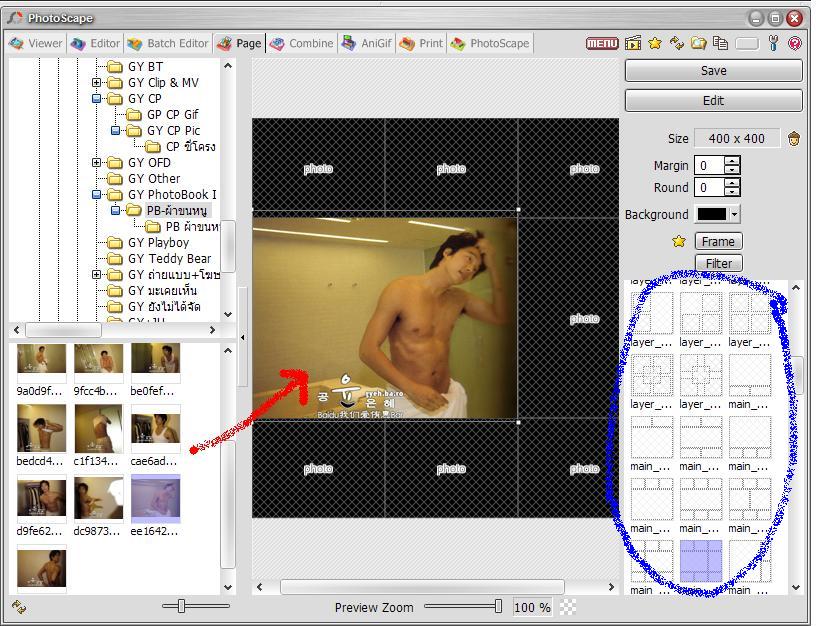Viewport: 838px width, 626px height.
Task: Click the folder icon of GY Playboy
Action: click(x=114, y=243)
